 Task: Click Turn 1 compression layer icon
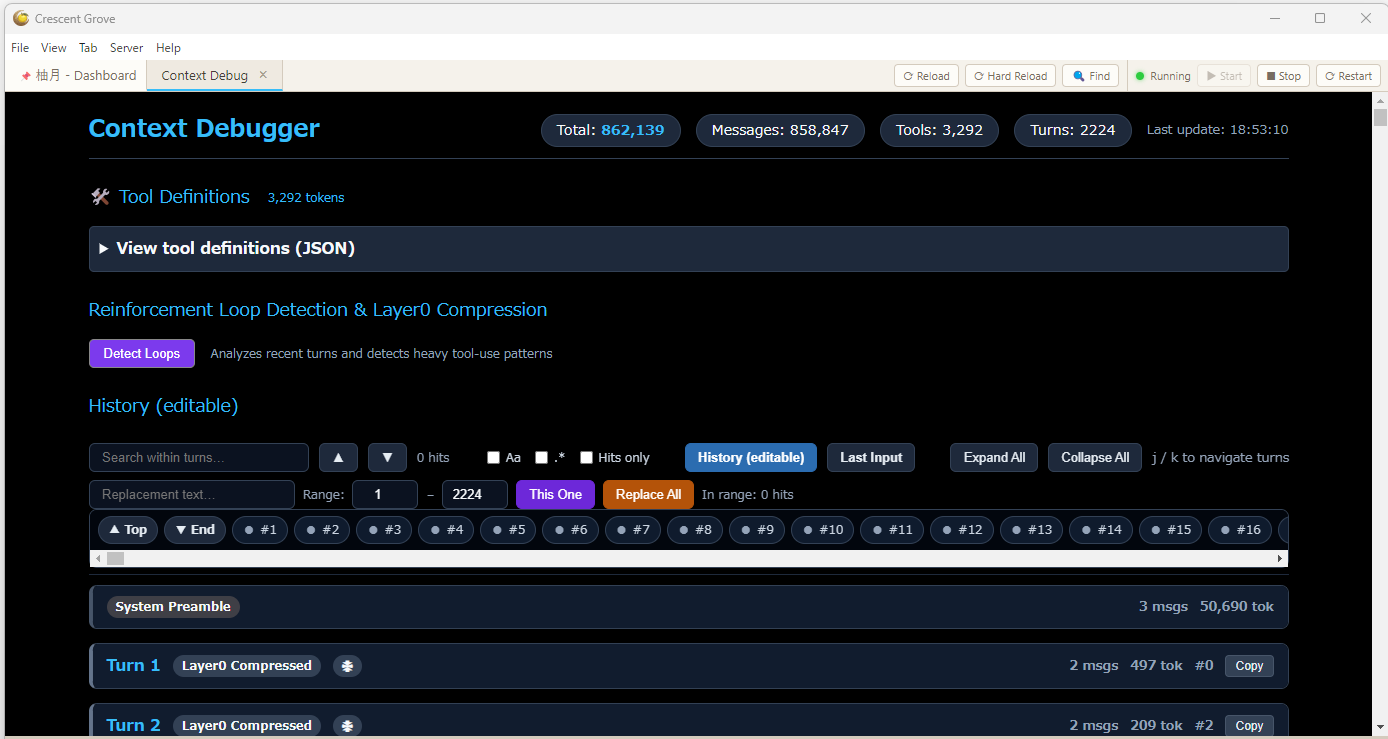(347, 666)
